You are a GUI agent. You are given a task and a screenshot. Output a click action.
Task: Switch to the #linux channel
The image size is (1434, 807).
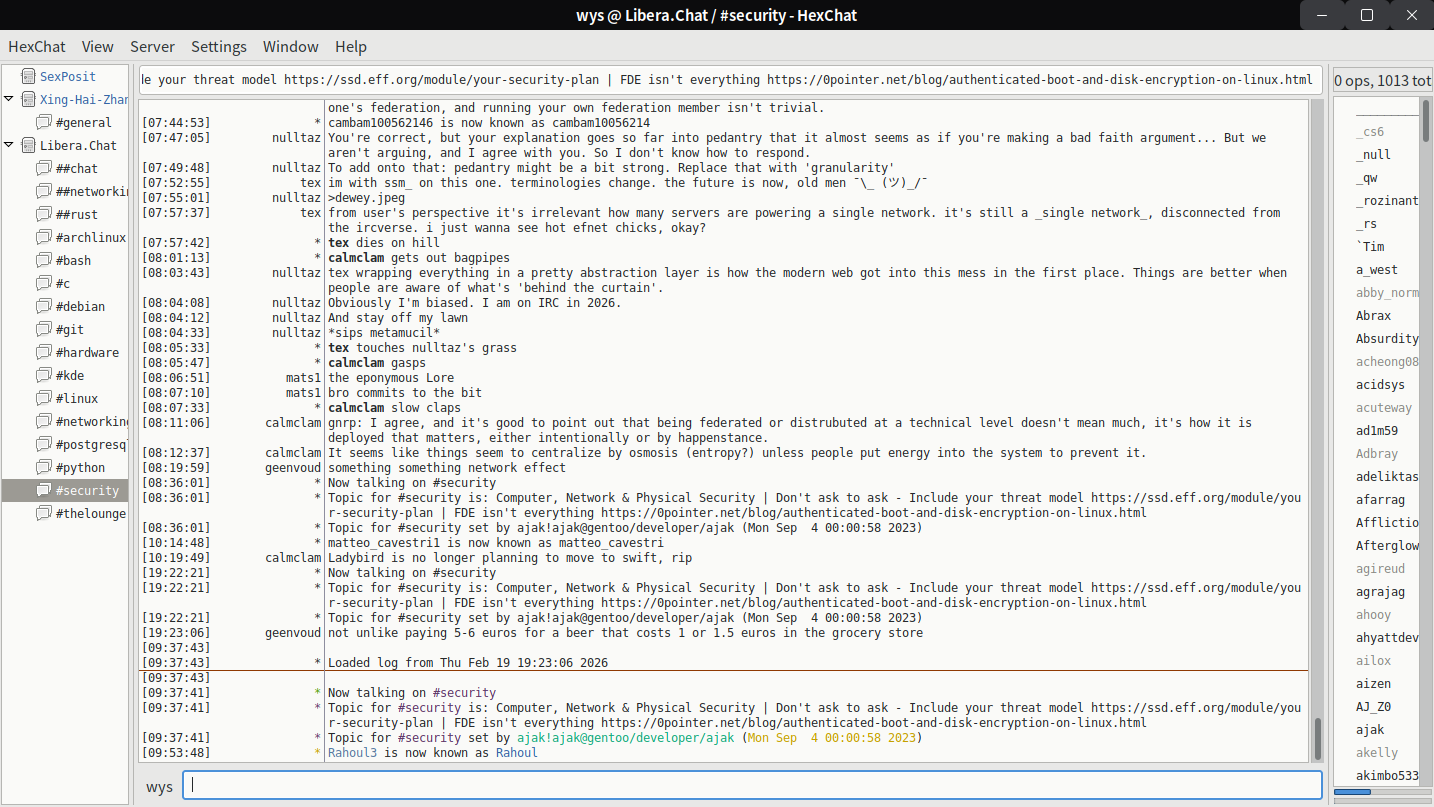click(x=77, y=398)
